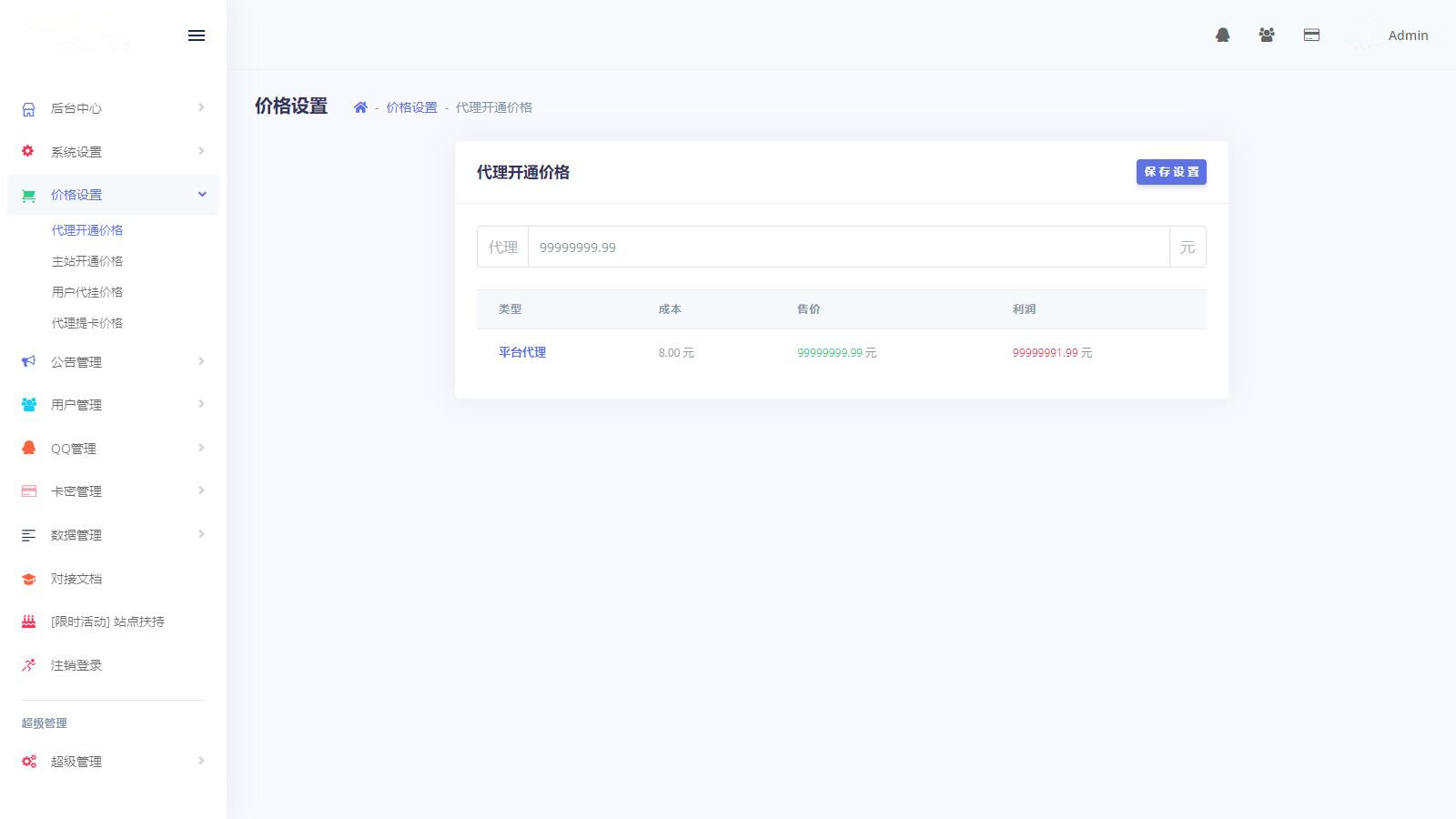Click the 站点扶持 cake icon
This screenshot has width=1456, height=819.
[x=28, y=622]
